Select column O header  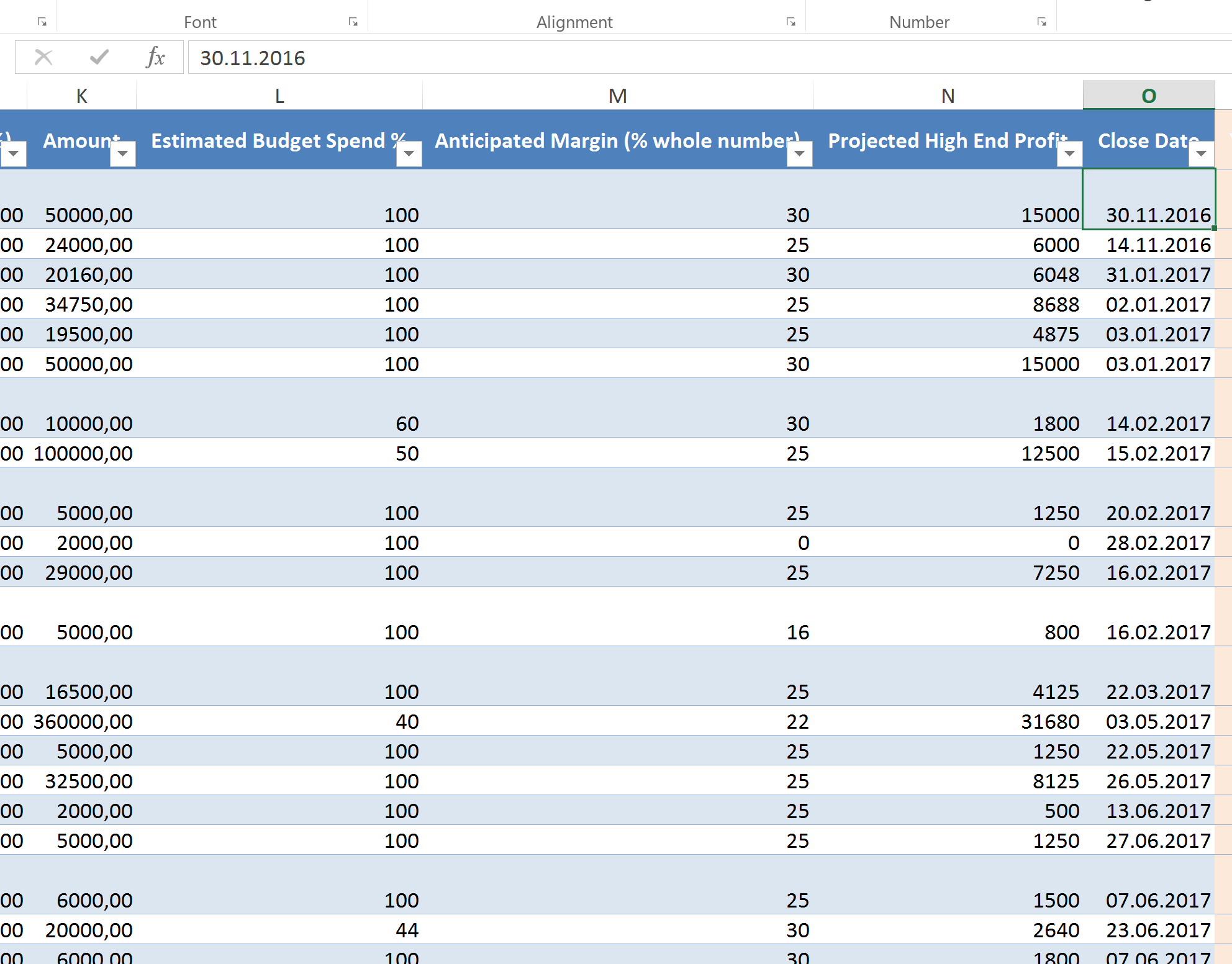pyautogui.click(x=1148, y=96)
